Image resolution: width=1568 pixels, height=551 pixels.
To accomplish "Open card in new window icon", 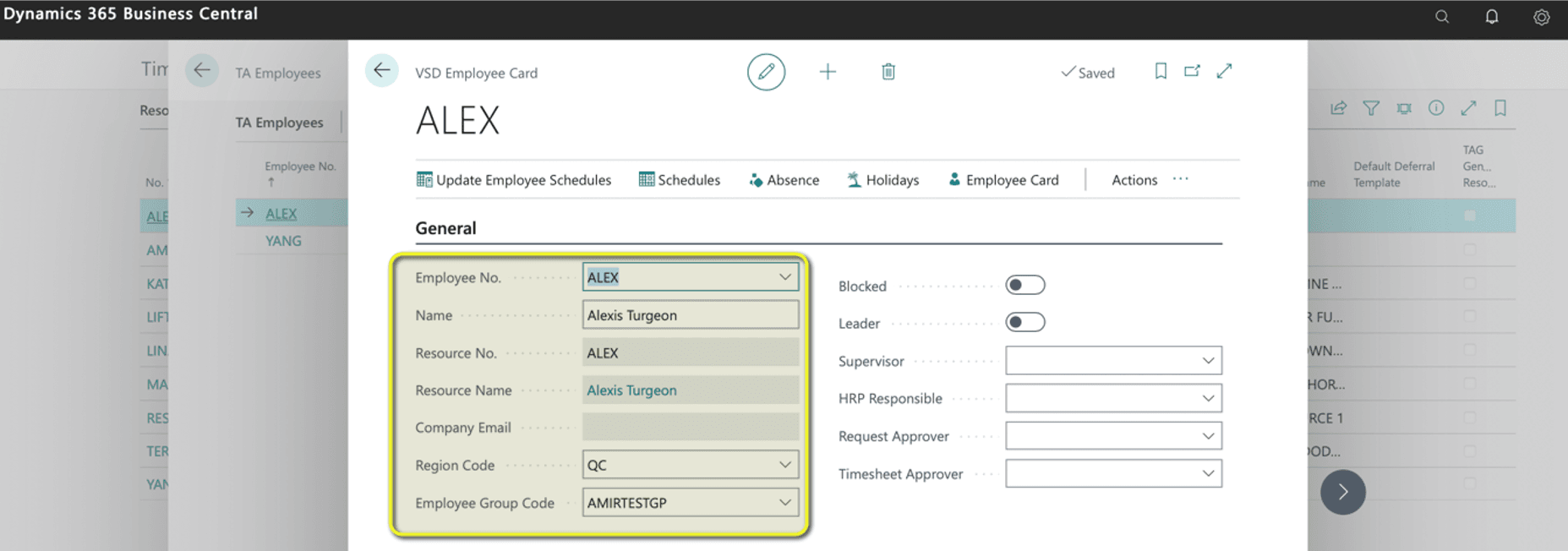I will (1192, 72).
